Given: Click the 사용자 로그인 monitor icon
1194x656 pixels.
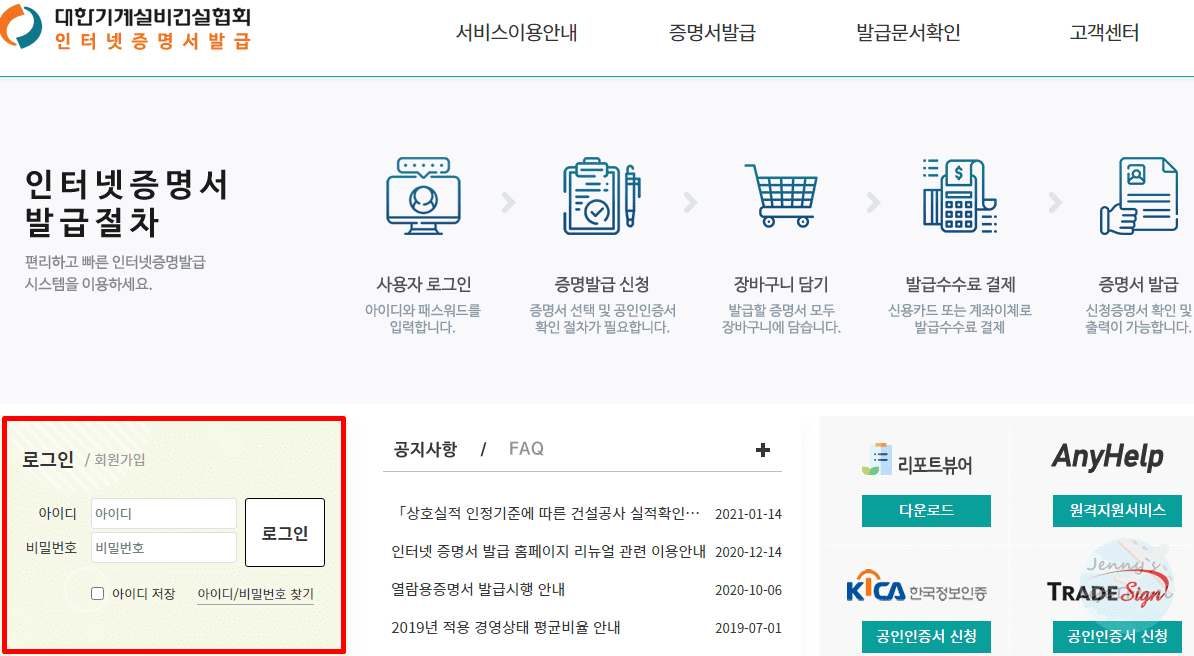Looking at the screenshot, I should (423, 197).
